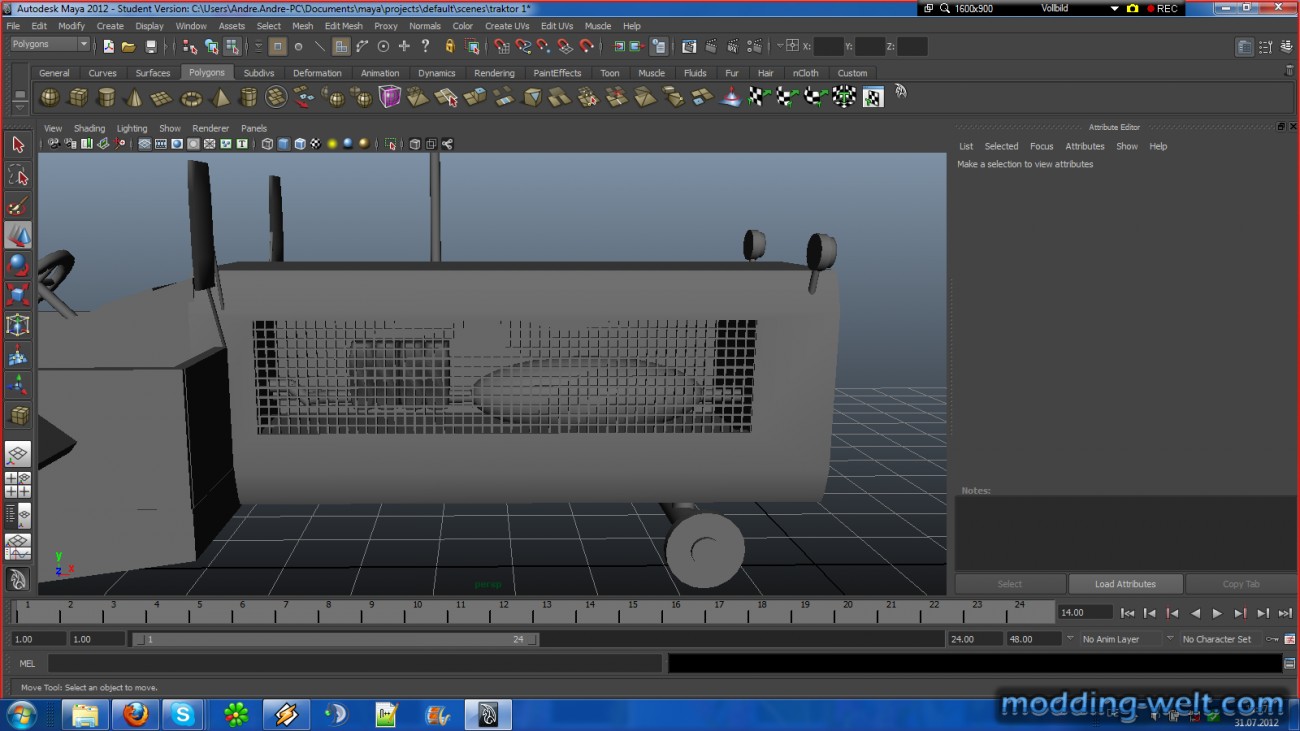Open the Attribute Editor Attributes menu
This screenshot has width=1300, height=731.
click(1084, 146)
